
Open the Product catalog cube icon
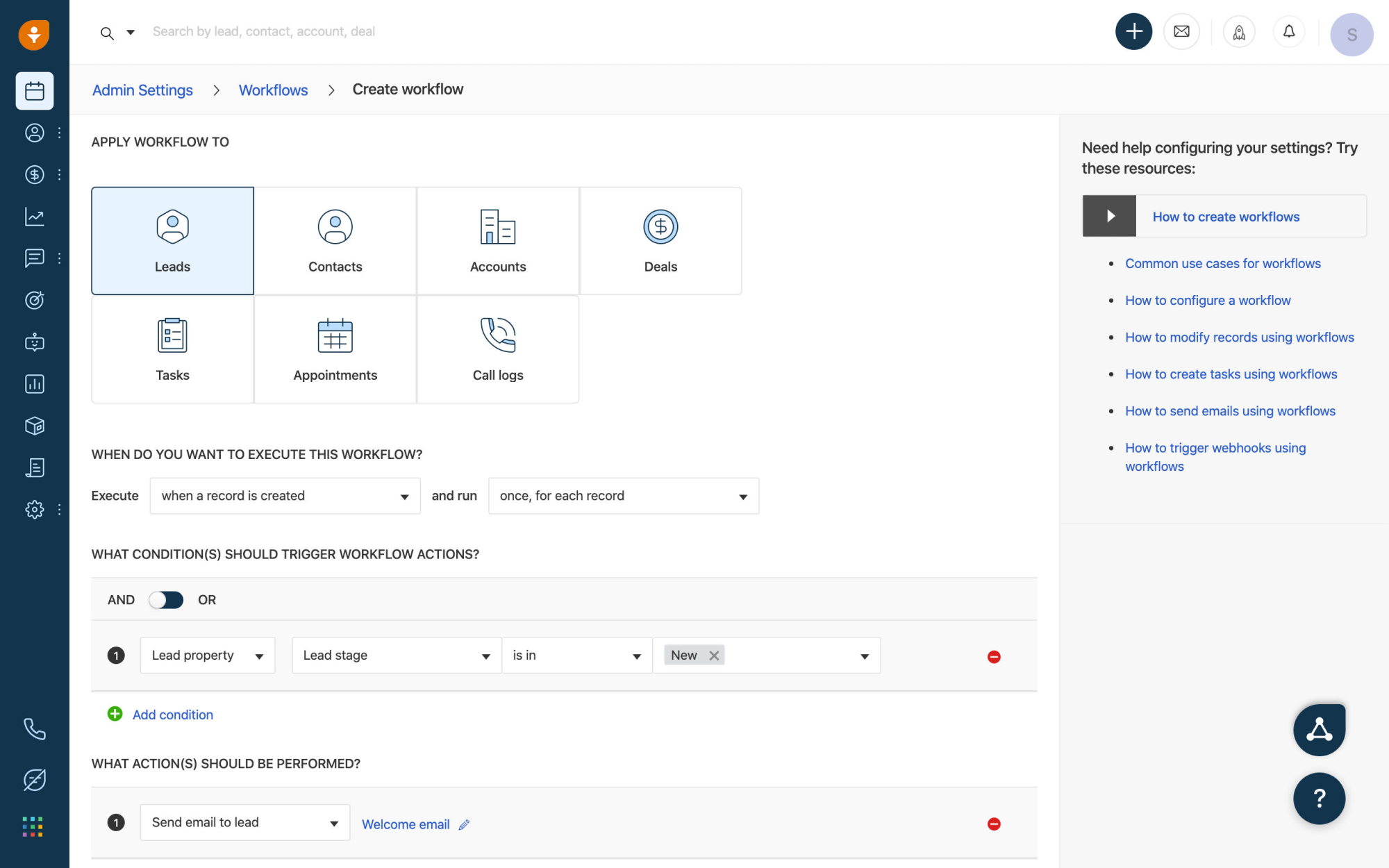click(35, 426)
